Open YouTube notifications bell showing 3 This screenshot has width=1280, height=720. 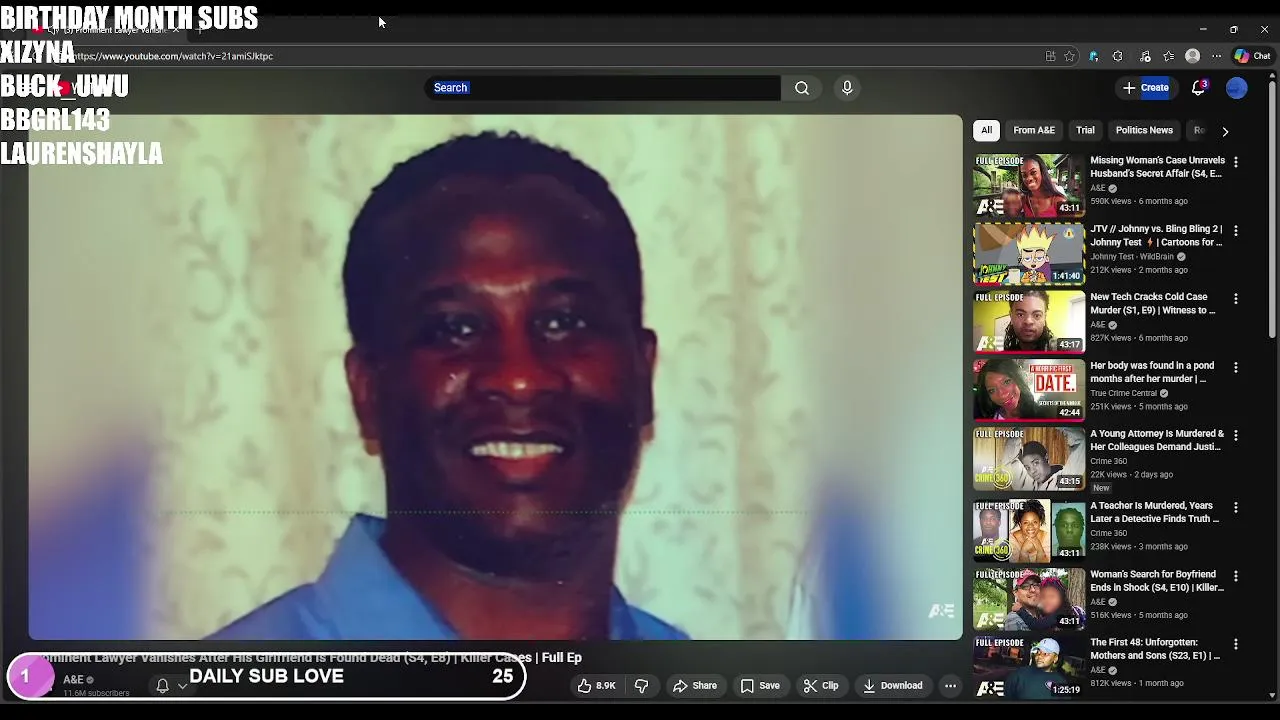pos(1198,88)
